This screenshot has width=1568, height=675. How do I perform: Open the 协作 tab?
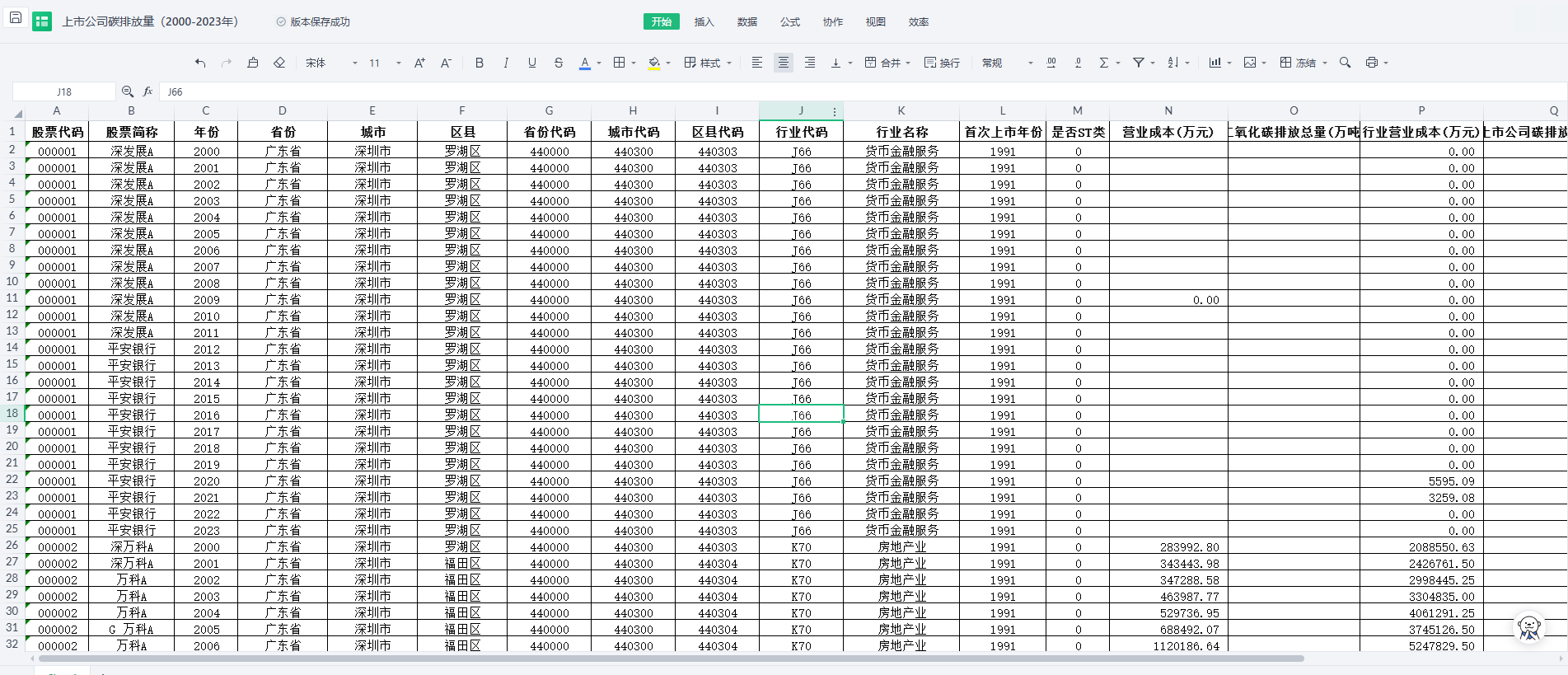click(833, 21)
